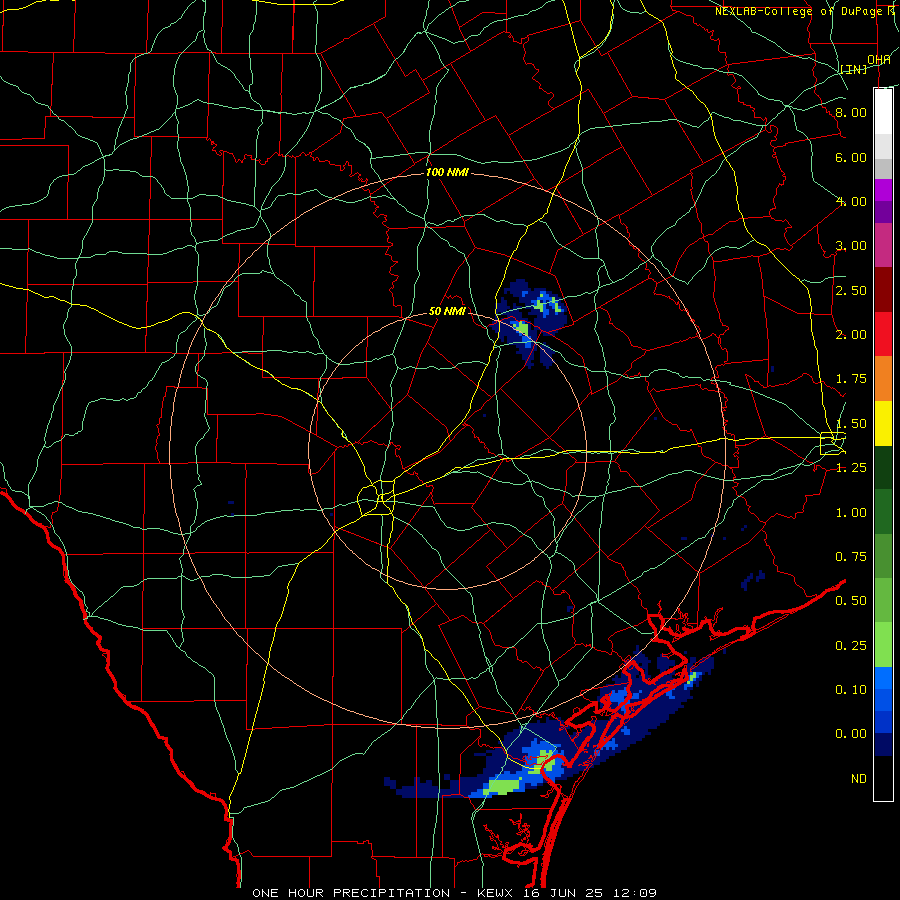Click the '0.10' legend value
Image resolution: width=900 pixels, height=900 pixels.
(x=851, y=690)
